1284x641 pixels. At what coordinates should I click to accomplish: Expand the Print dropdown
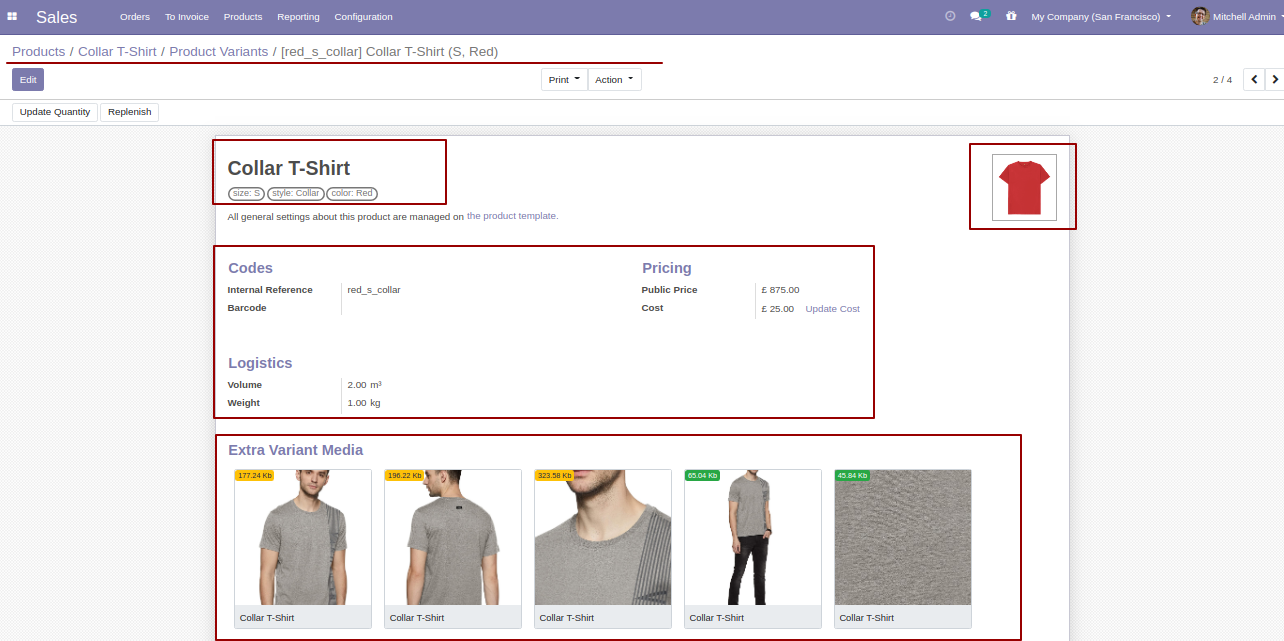[564, 79]
